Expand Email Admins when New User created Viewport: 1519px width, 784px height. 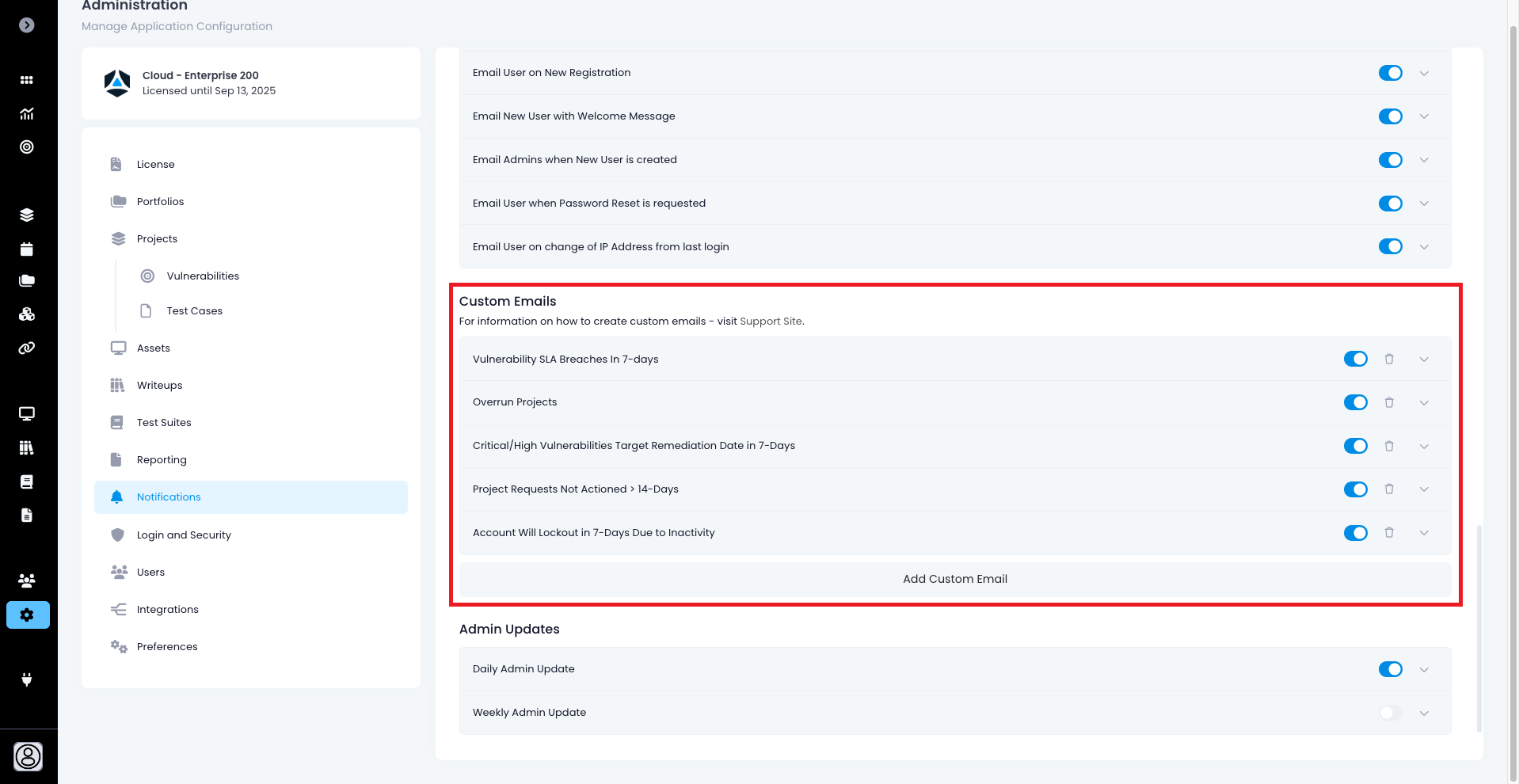[1424, 160]
